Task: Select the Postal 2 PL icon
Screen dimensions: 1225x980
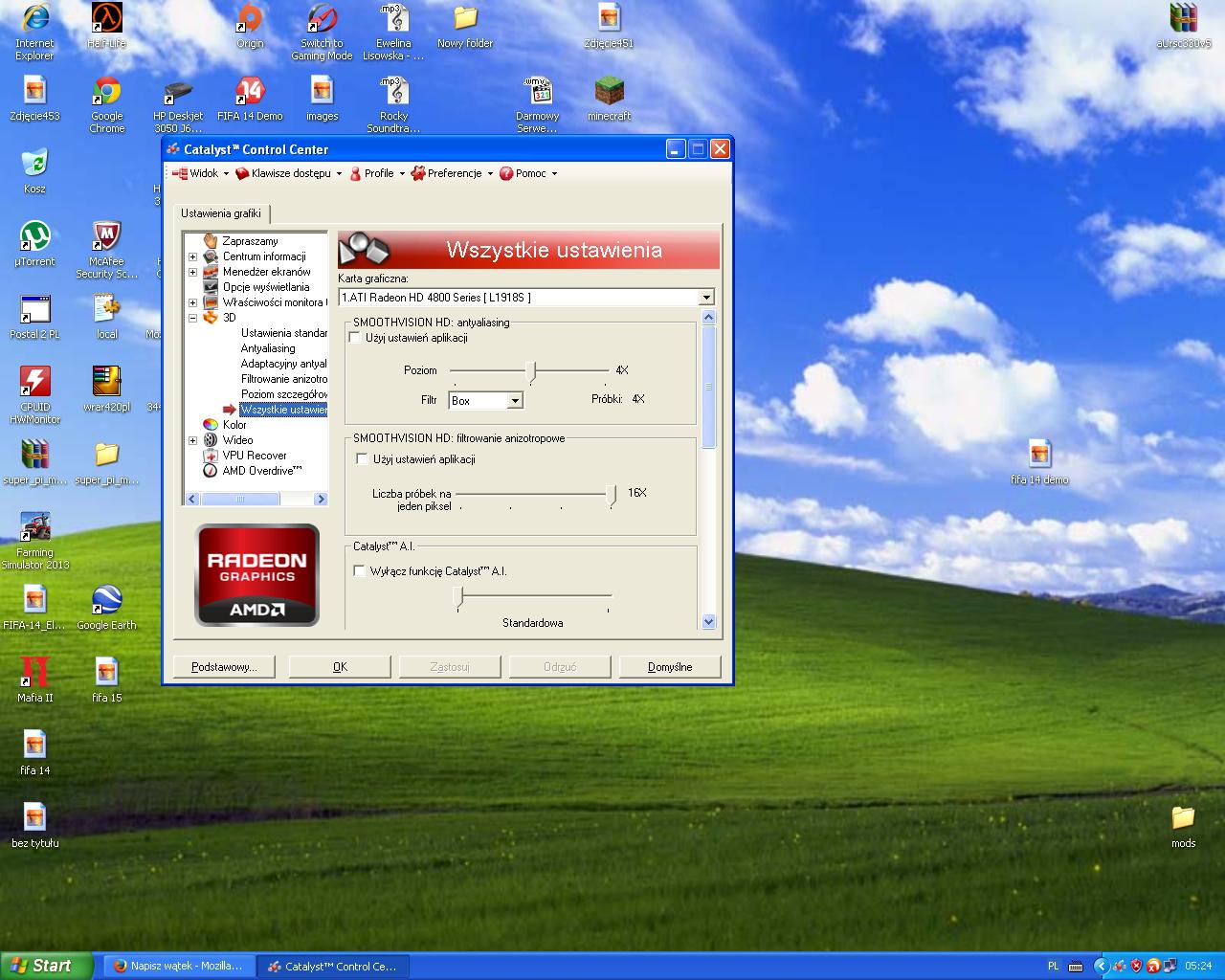Action: (x=34, y=318)
